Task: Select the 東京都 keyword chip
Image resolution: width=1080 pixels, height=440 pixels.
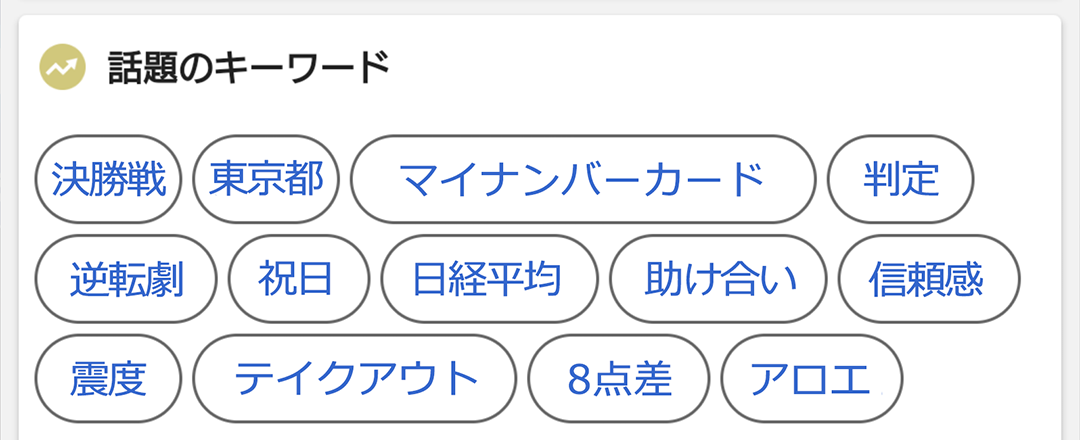Action: coord(266,179)
